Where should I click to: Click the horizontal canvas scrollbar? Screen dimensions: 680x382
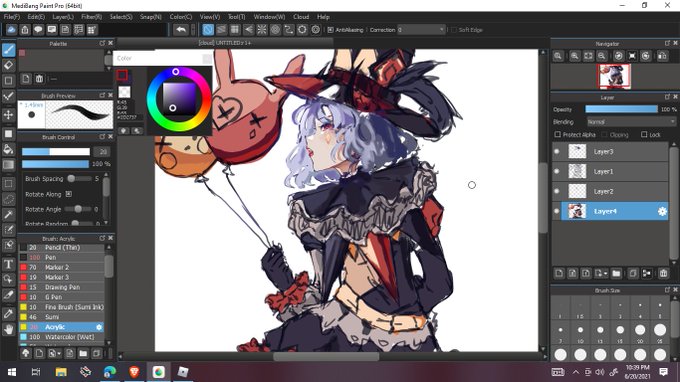325,356
